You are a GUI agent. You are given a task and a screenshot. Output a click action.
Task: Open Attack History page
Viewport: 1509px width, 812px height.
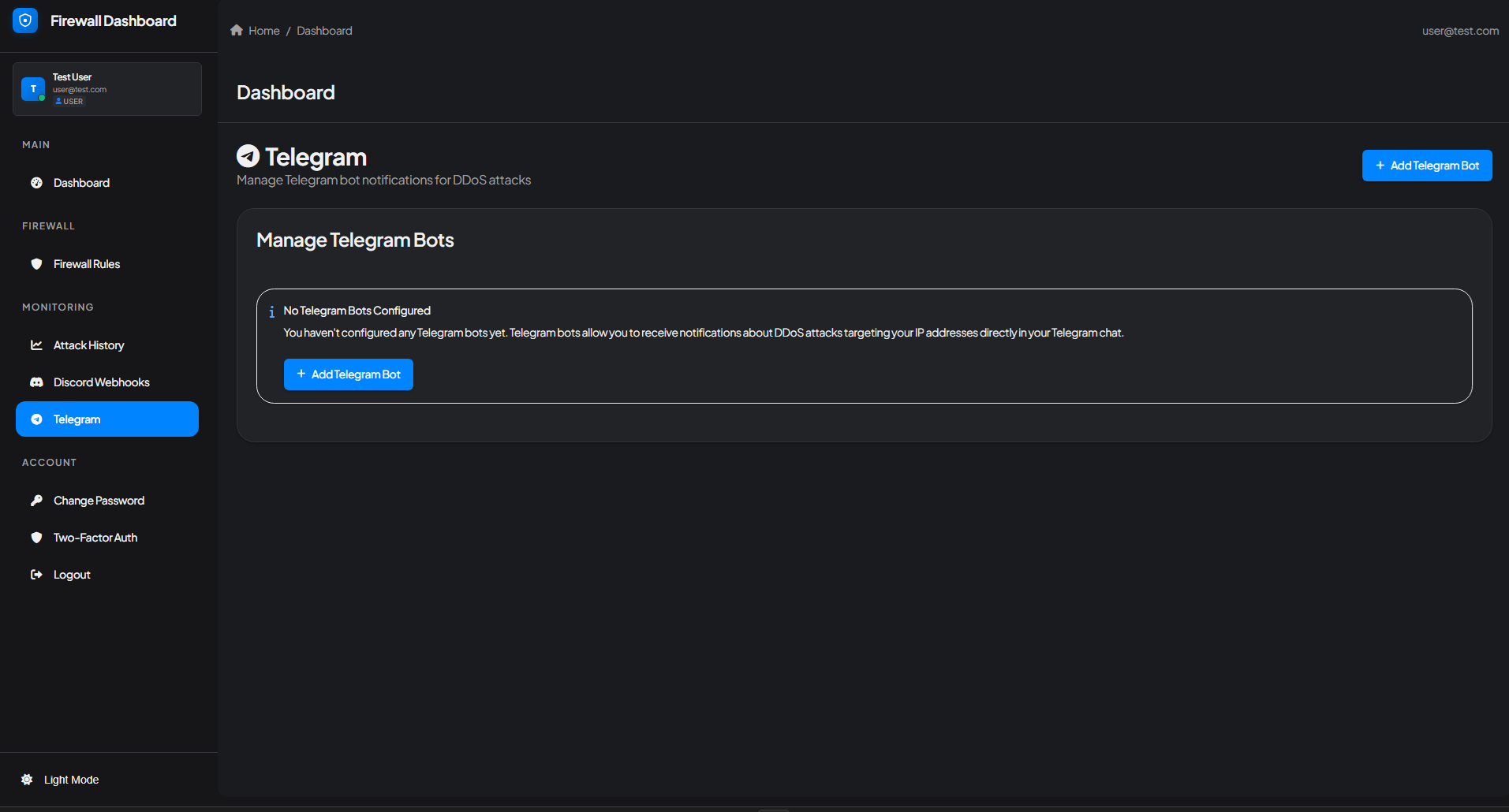(x=107, y=345)
